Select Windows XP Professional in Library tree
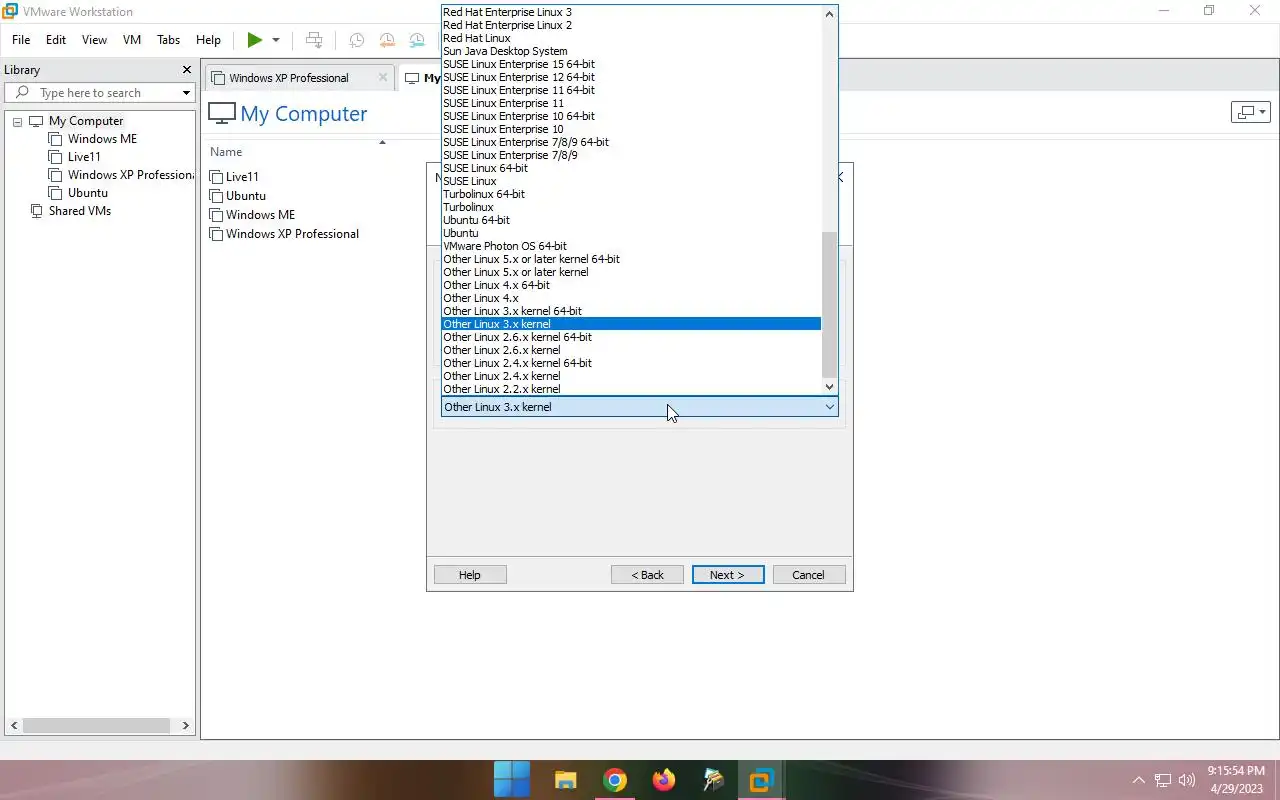Image resolution: width=1280 pixels, height=800 pixels. point(131,175)
